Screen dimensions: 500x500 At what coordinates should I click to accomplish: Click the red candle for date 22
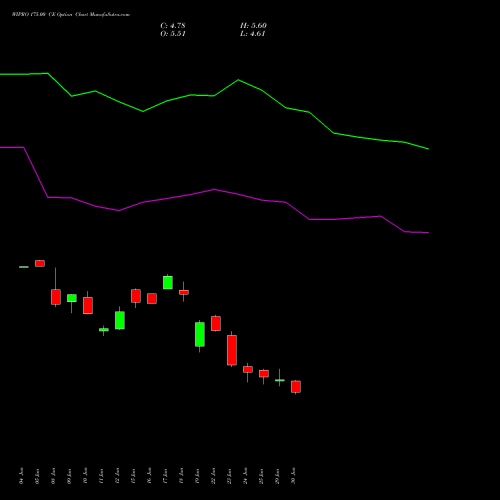tap(216, 323)
